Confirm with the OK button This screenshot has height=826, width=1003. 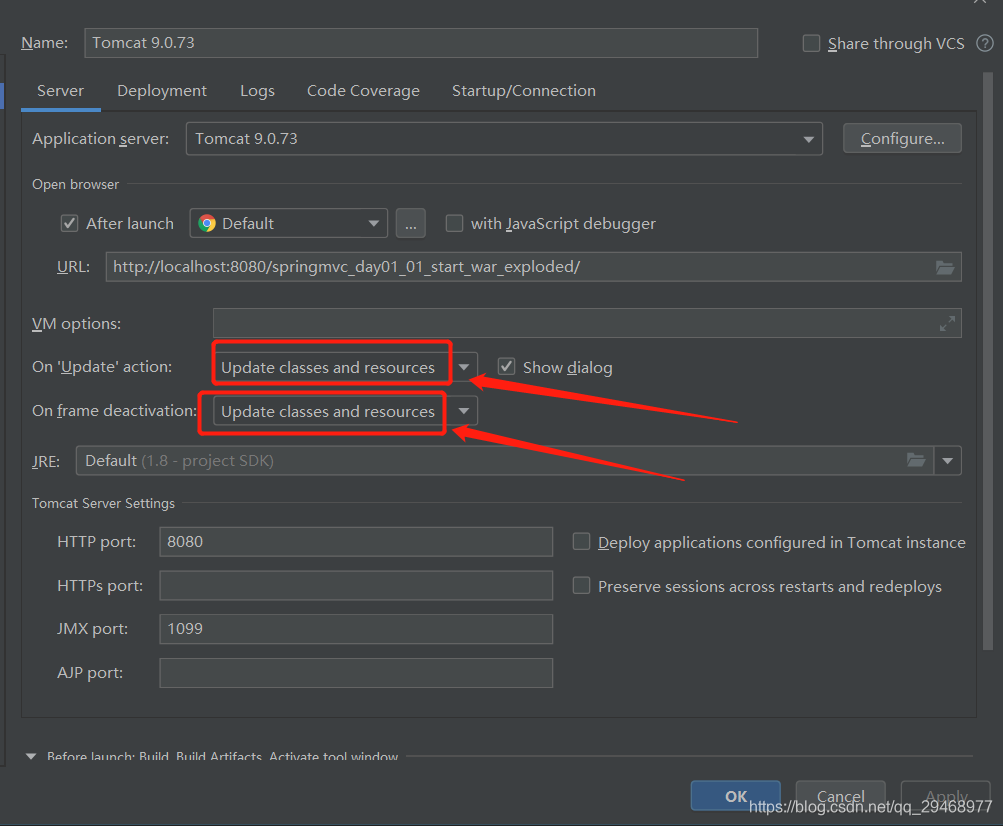point(736,796)
